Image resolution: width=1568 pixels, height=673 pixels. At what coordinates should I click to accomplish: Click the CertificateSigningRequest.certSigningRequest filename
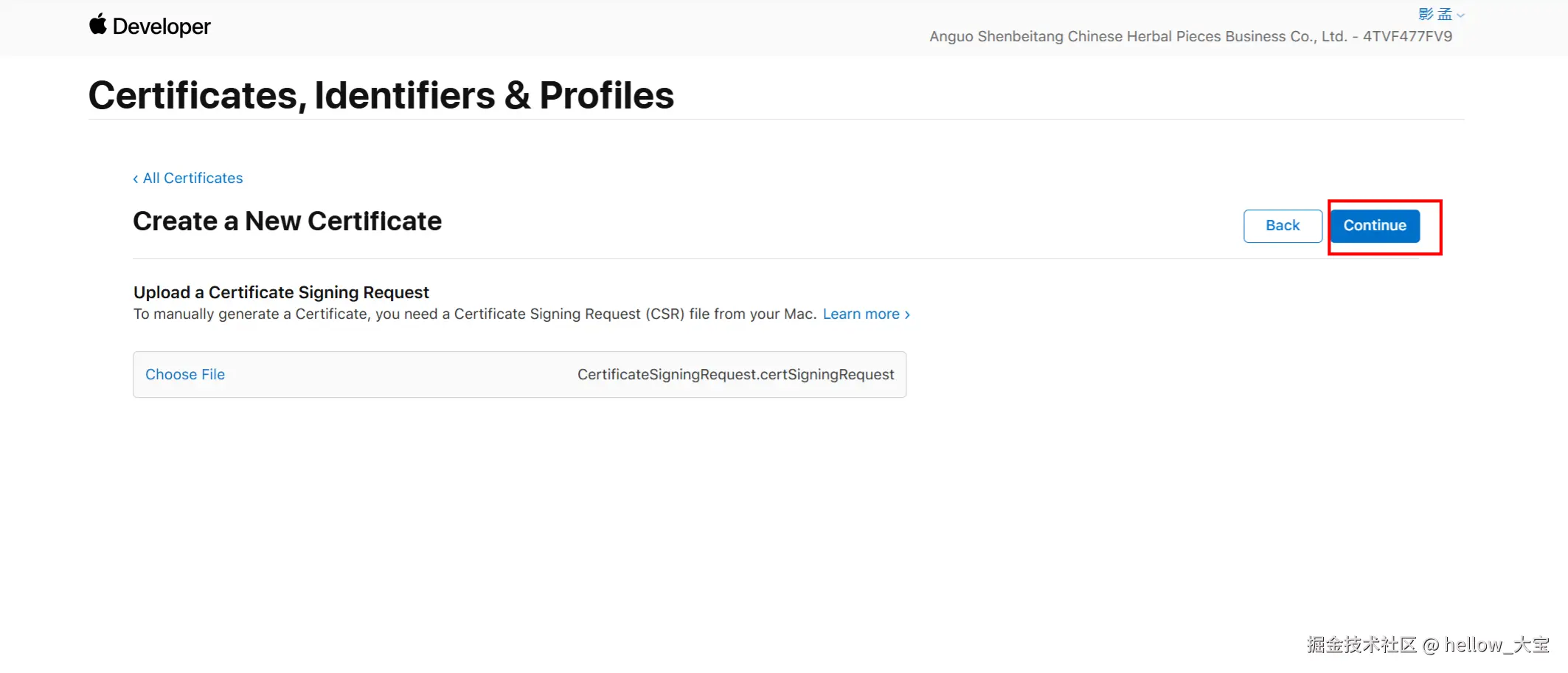(x=735, y=374)
